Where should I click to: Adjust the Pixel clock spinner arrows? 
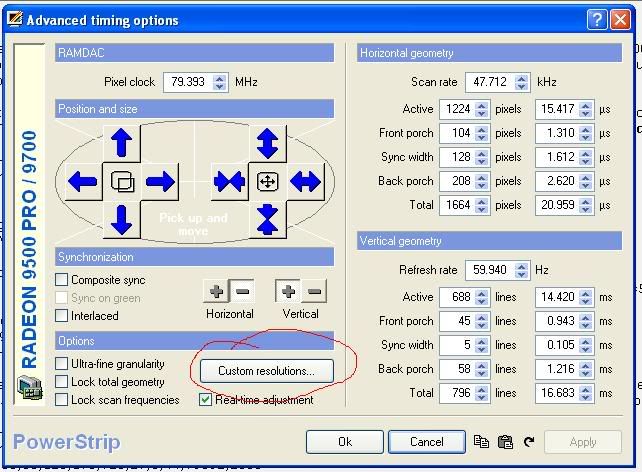[x=219, y=82]
